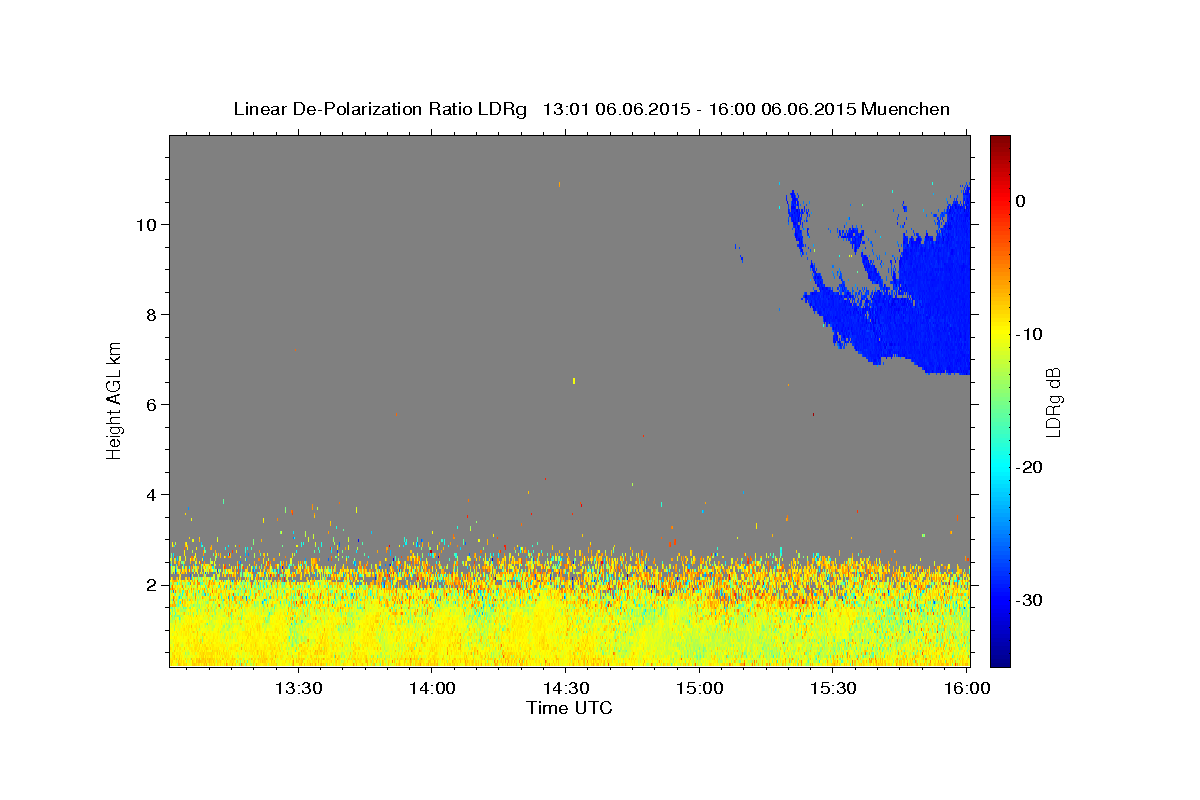This screenshot has width=1200, height=800.
Task: Click the 'Height AGL km' axis label
Action: [x=115, y=399]
